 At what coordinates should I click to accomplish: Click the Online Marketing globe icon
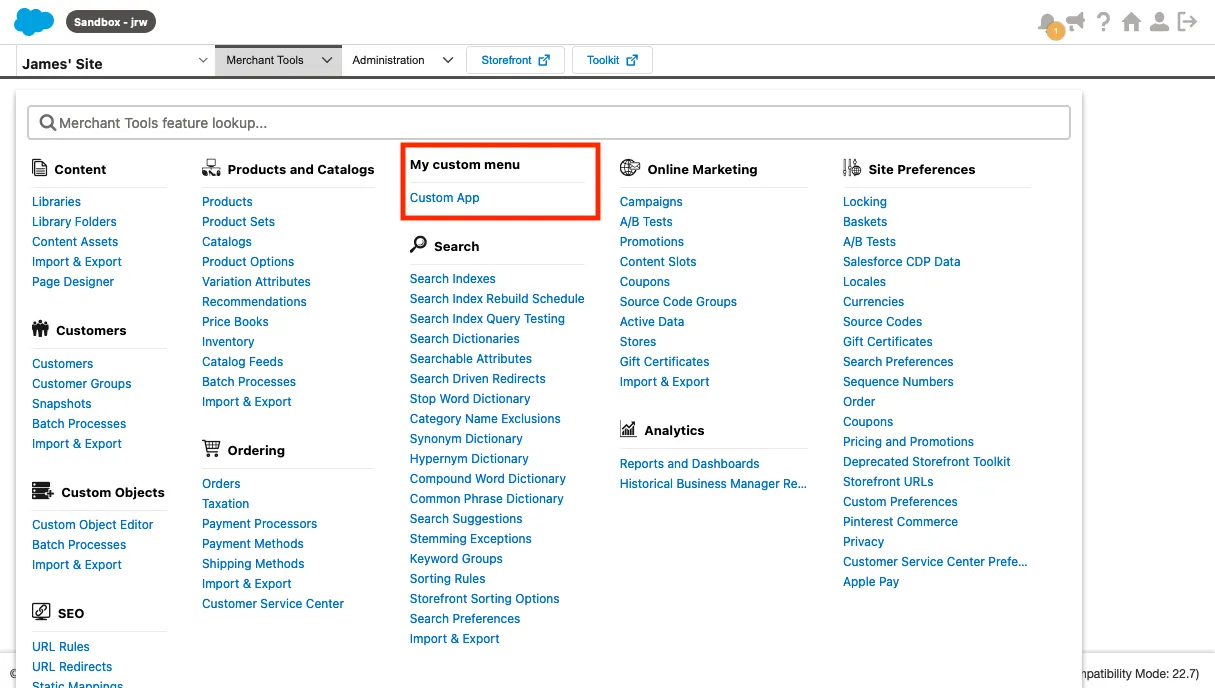click(629, 168)
